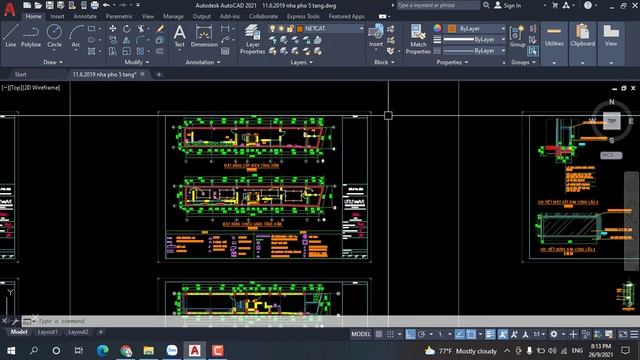Click the Trim tool icon
This screenshot has height=360, width=640.
pyautogui.click(x=141, y=29)
